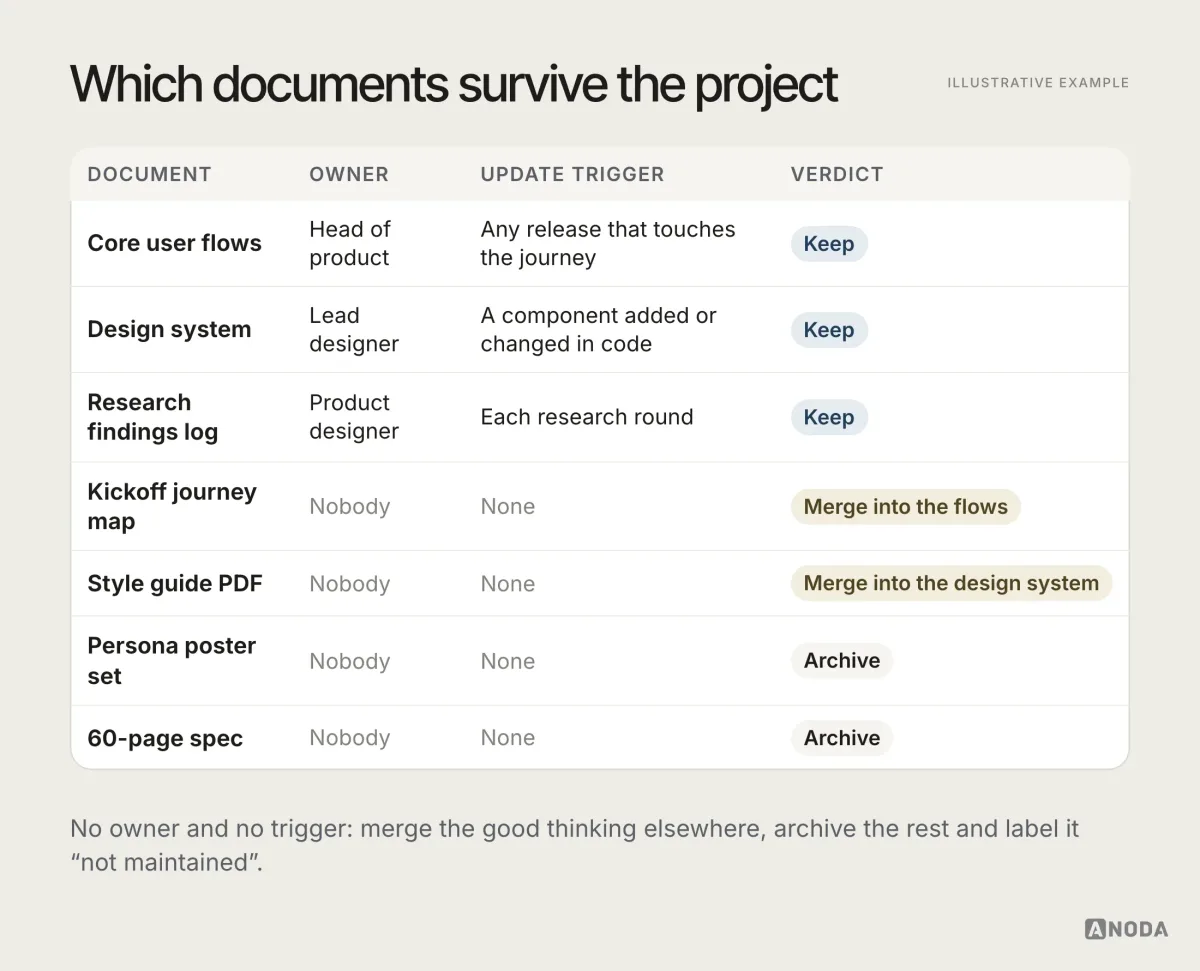Click 'Nobody' in the Persona poster set row

349,661
